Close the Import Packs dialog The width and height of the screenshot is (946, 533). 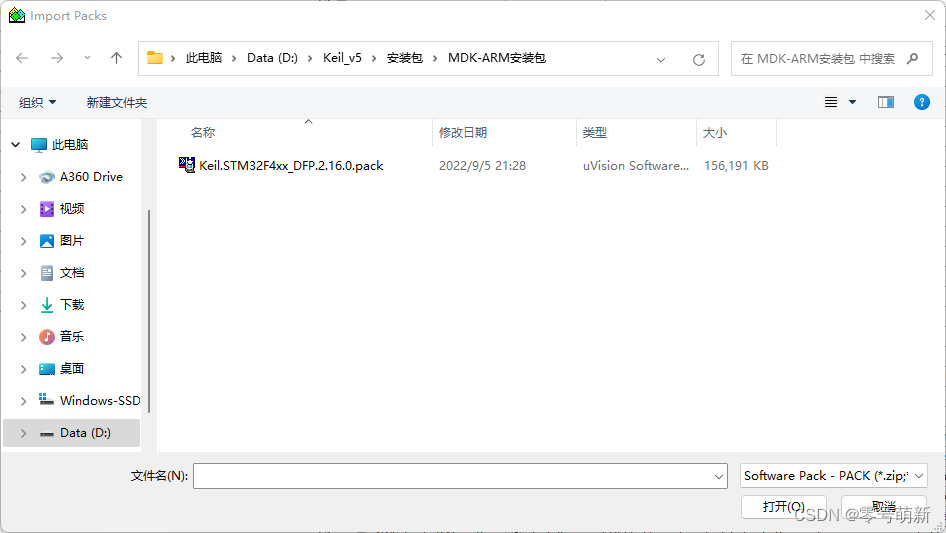930,15
